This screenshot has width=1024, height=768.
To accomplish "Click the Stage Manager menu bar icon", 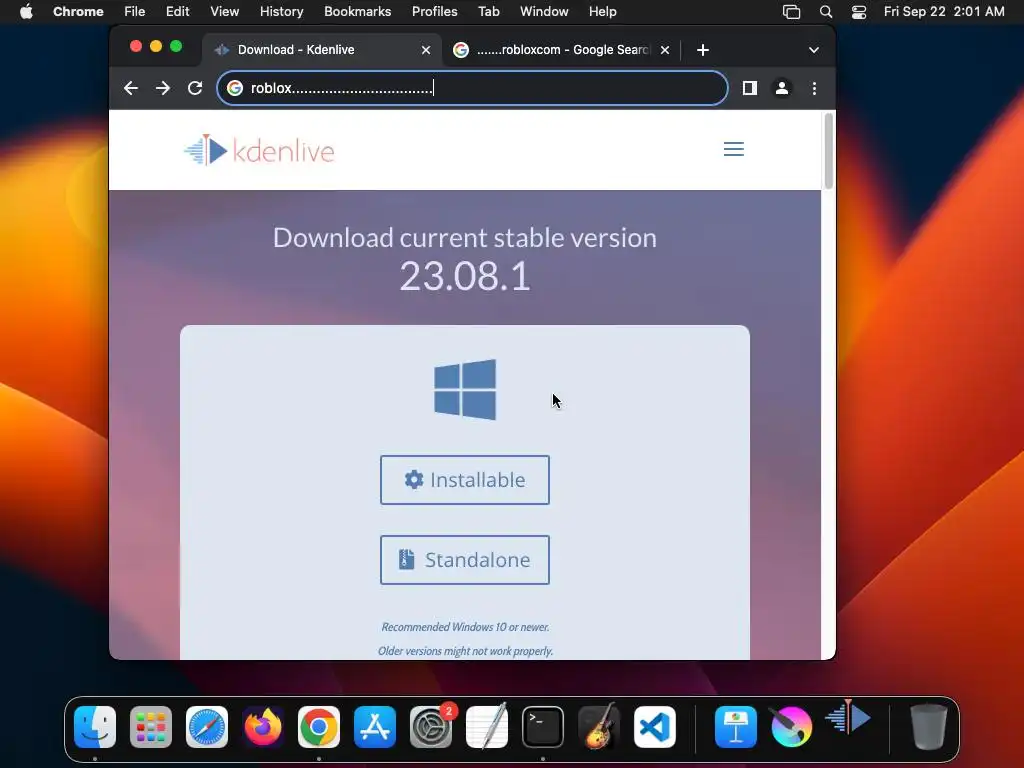I will coord(792,12).
